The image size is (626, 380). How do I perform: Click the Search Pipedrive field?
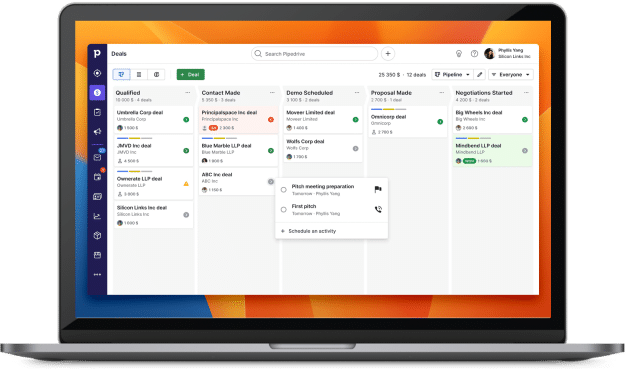click(x=314, y=53)
